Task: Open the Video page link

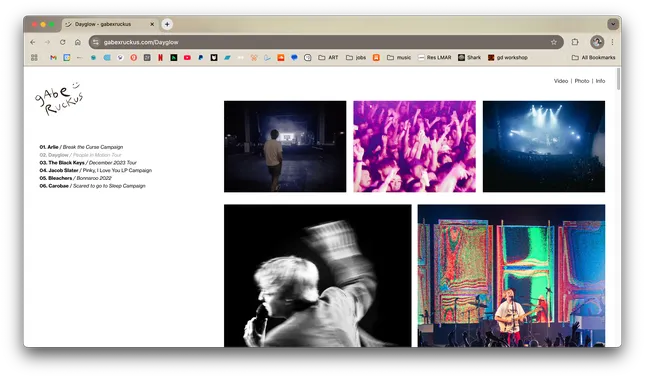Action: click(x=561, y=81)
